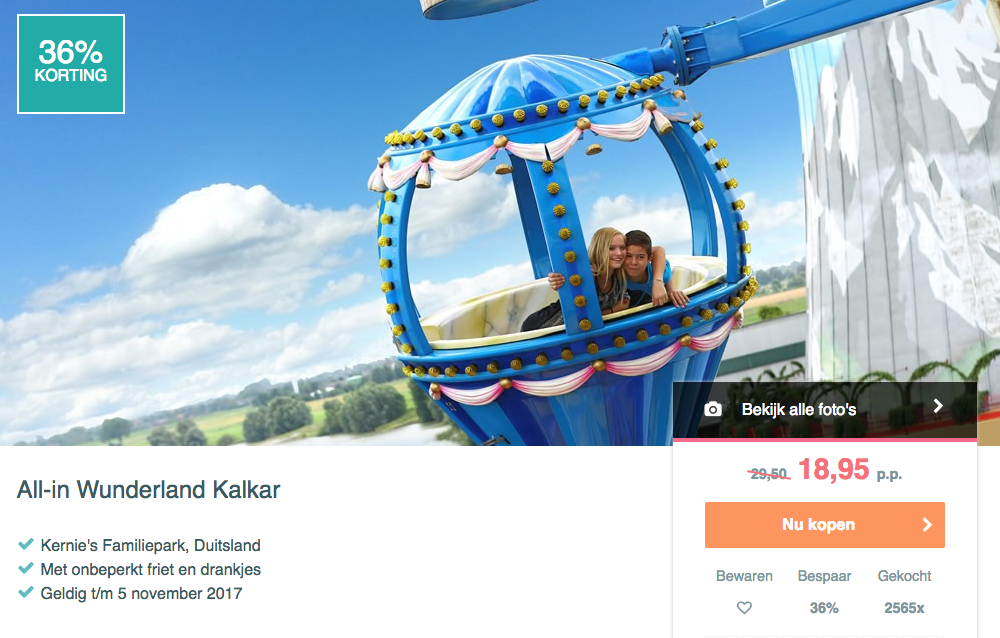
Task: Click the Bespaar 36% savings indicator
Action: pos(824,592)
